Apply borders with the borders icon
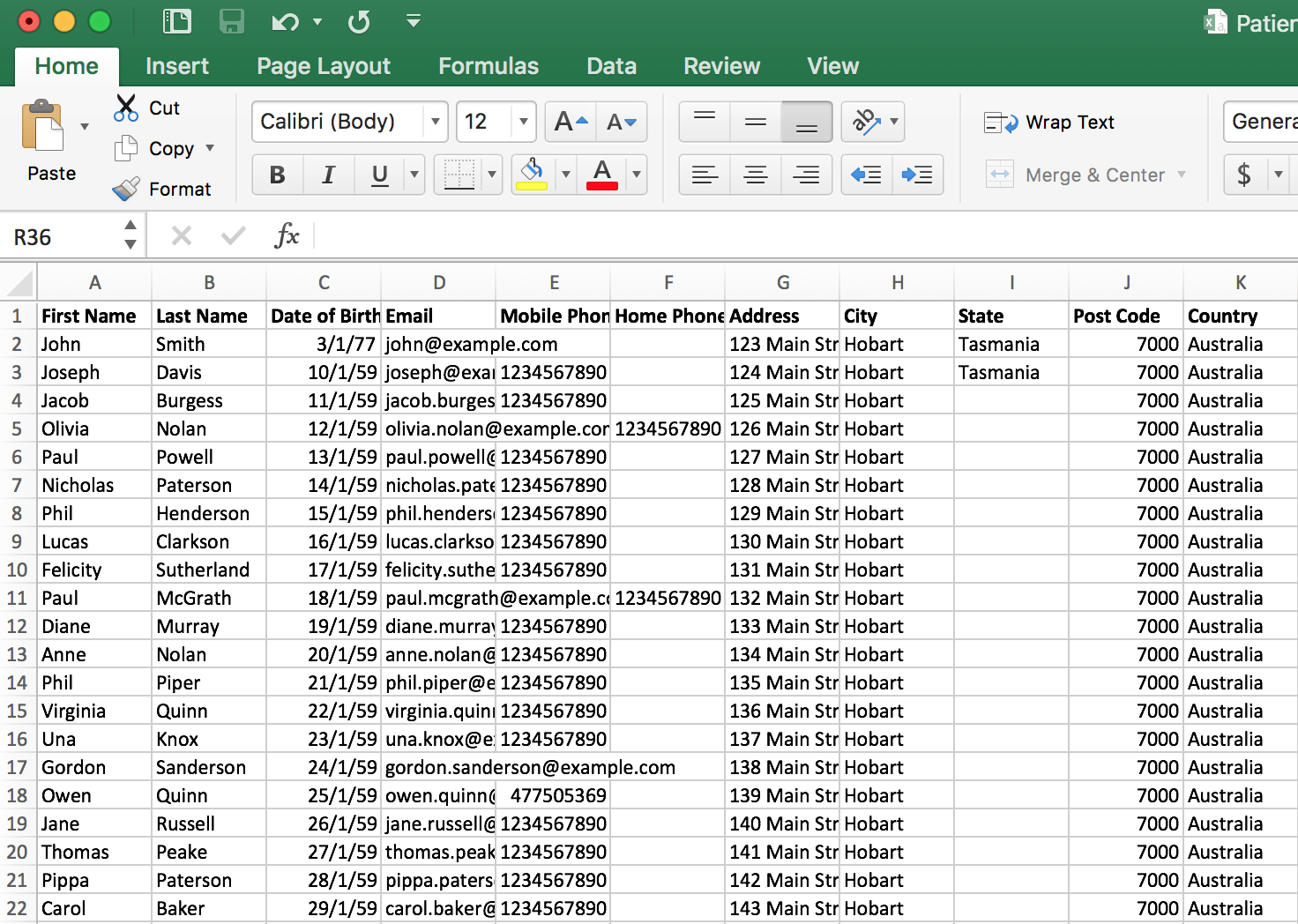 click(459, 175)
